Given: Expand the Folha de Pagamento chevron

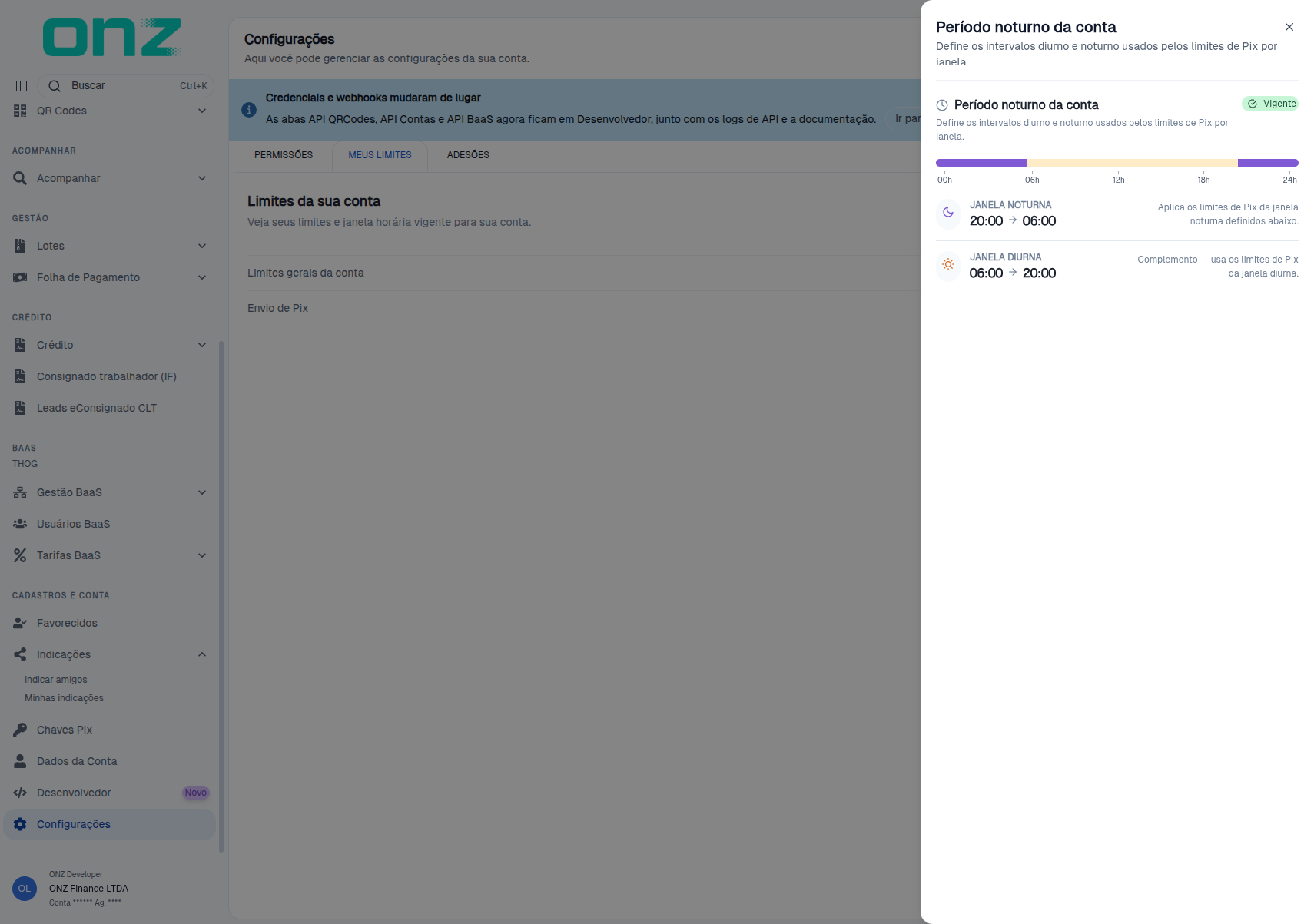Looking at the screenshot, I should (202, 277).
